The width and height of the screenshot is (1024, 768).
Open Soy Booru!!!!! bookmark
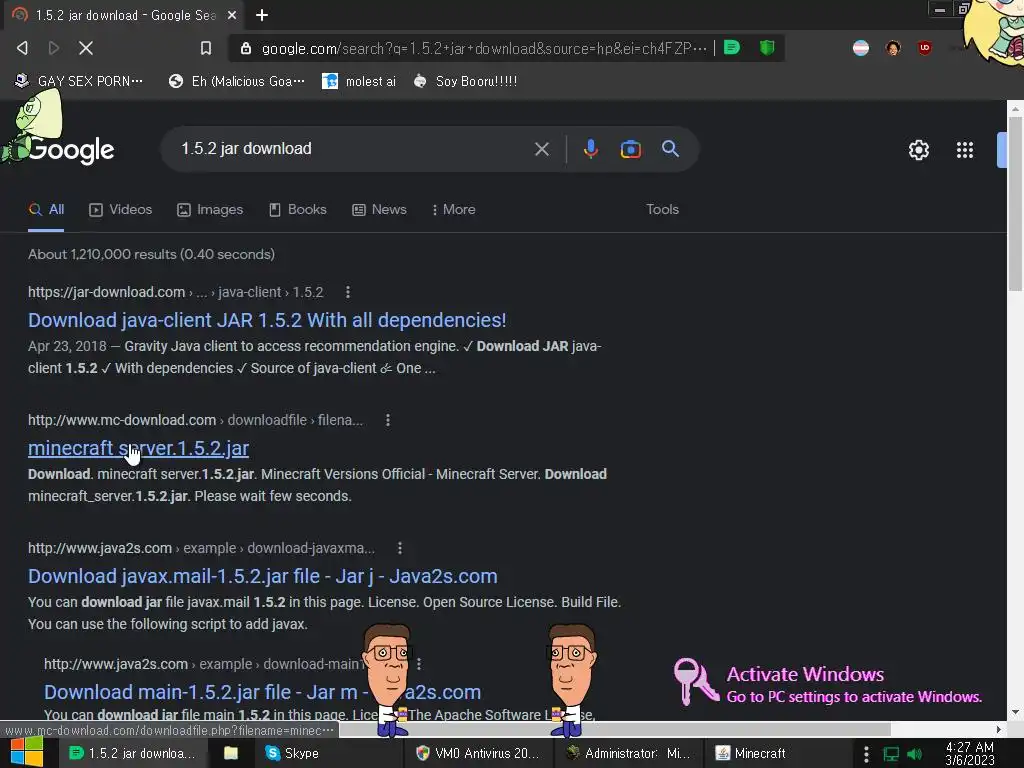tap(466, 81)
